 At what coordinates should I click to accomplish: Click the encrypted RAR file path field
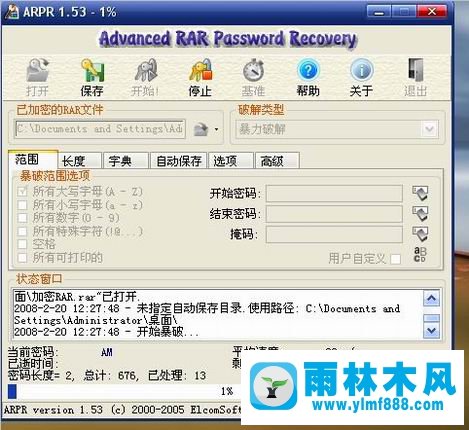click(100, 129)
